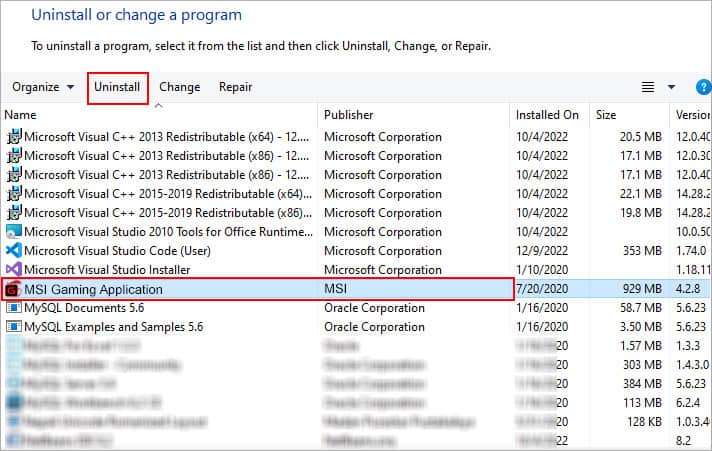Screen dimensions: 712x451
Task: Select MySQL Examples and Samples 5.6
Action: click(114, 327)
